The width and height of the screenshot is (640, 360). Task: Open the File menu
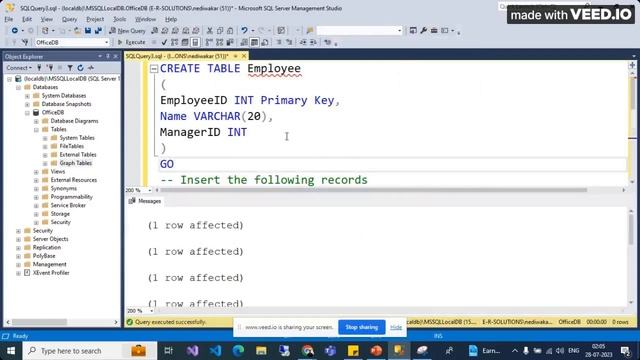[x=9, y=19]
